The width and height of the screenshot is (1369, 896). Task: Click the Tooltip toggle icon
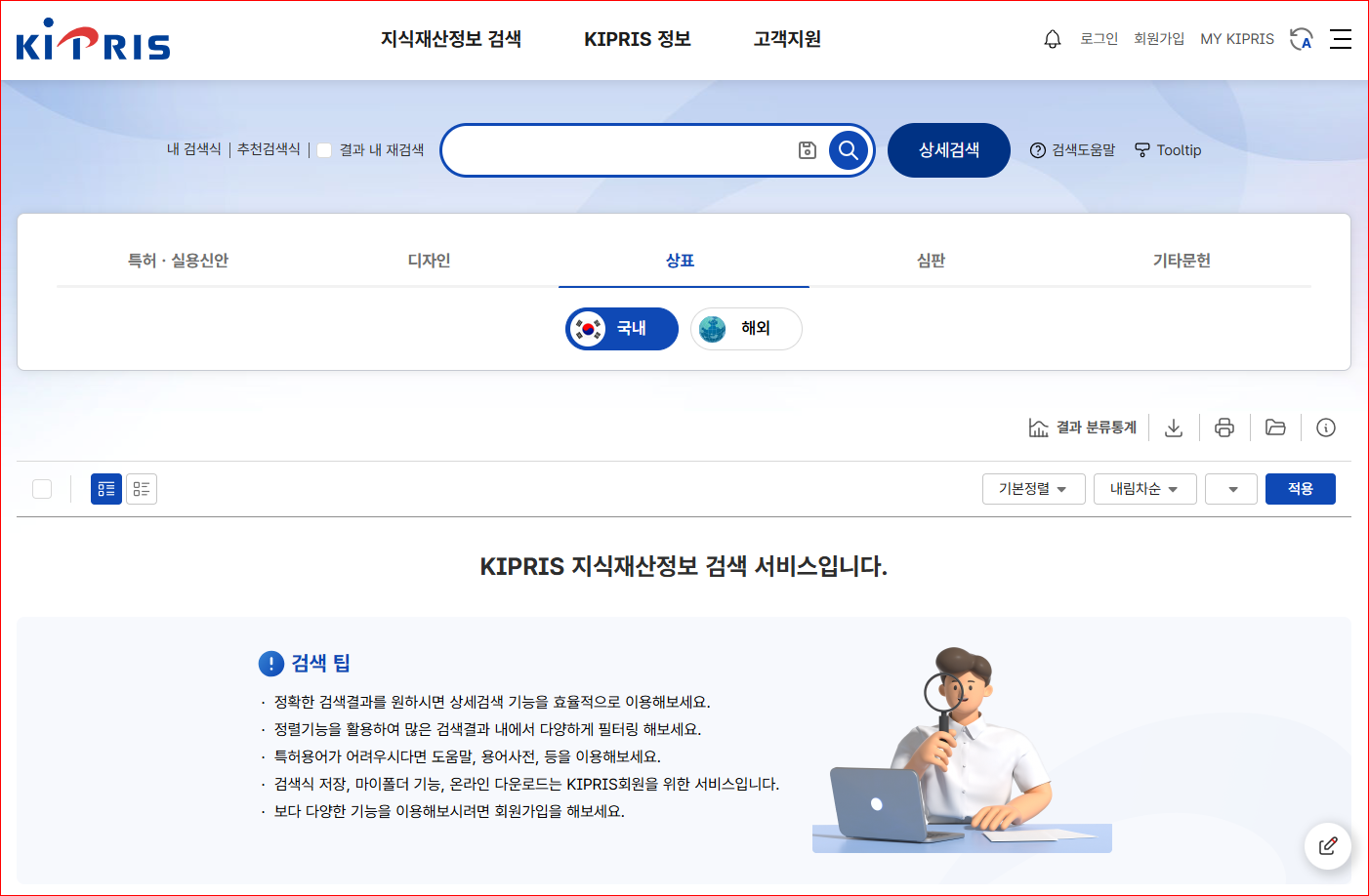coord(1142,150)
